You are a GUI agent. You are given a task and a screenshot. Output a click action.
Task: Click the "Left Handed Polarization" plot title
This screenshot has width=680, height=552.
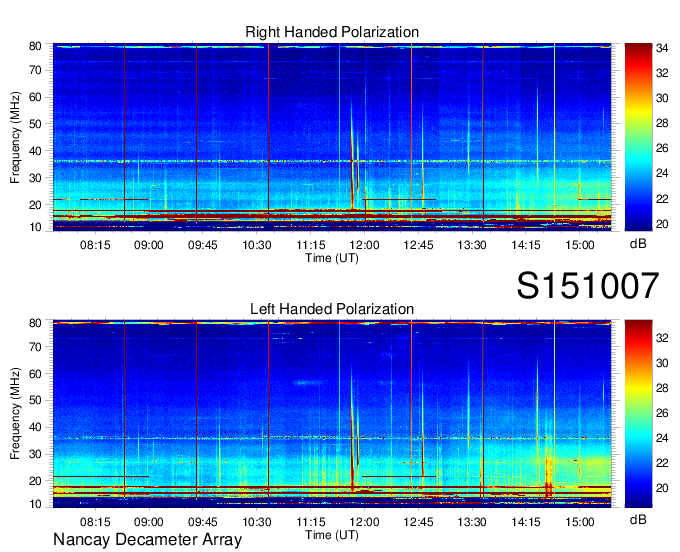point(332,309)
